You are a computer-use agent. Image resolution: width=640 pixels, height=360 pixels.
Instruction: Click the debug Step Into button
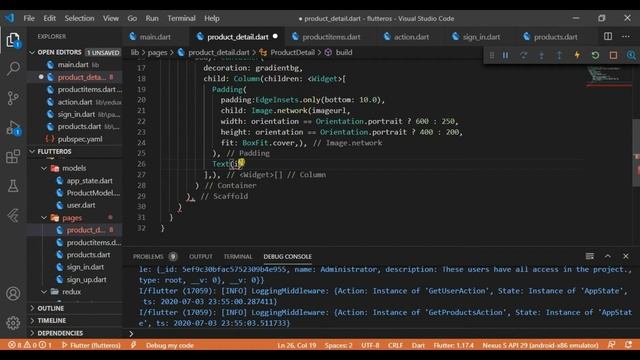pyautogui.click(x=541, y=55)
